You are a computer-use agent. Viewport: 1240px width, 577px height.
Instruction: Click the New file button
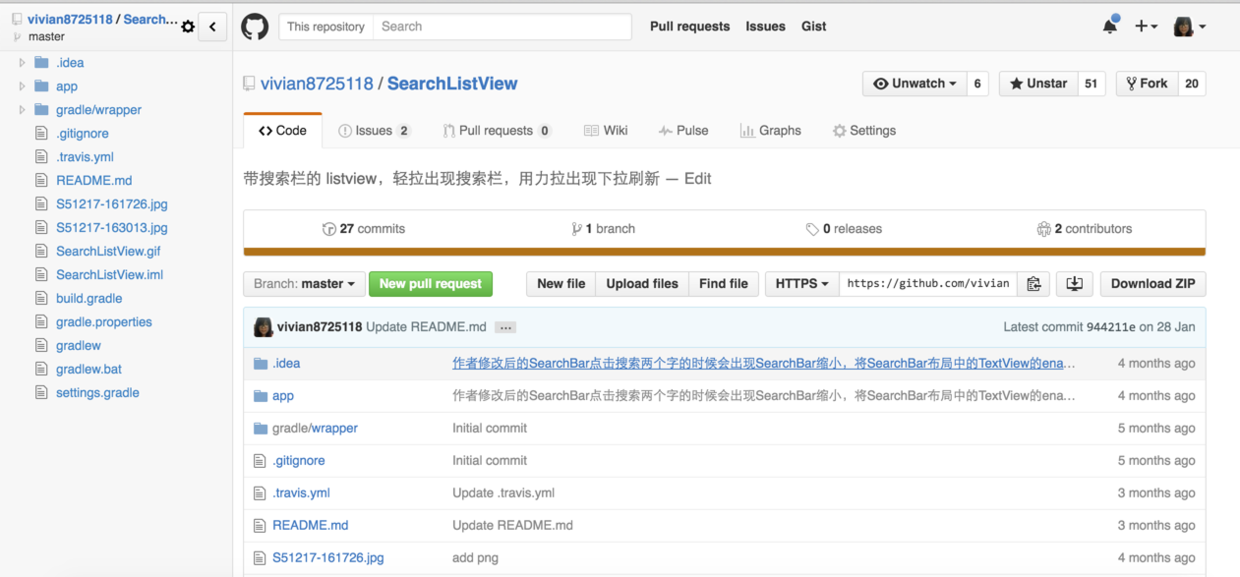(561, 284)
